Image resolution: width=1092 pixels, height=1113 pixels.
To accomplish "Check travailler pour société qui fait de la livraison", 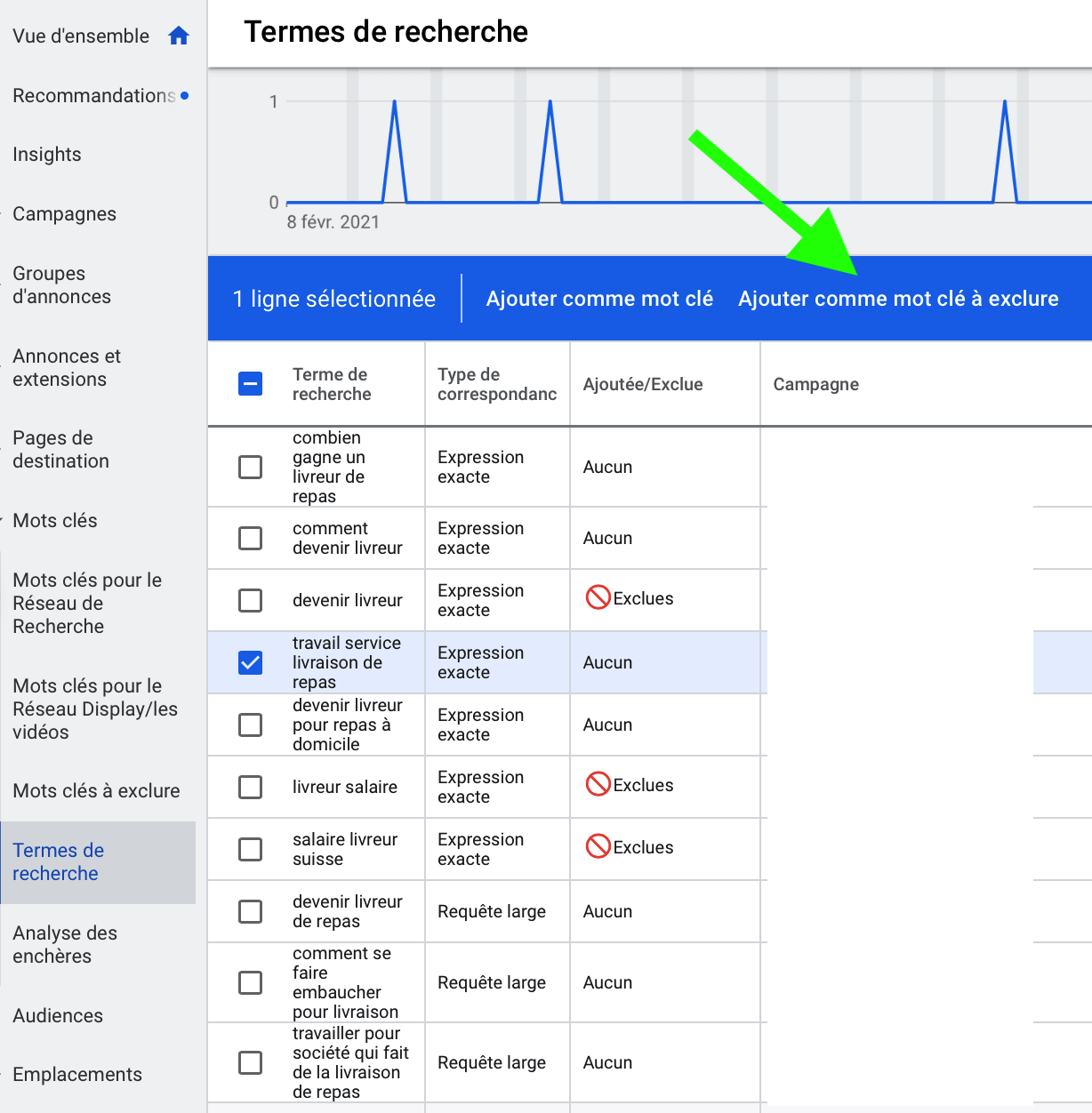I will [x=251, y=1062].
